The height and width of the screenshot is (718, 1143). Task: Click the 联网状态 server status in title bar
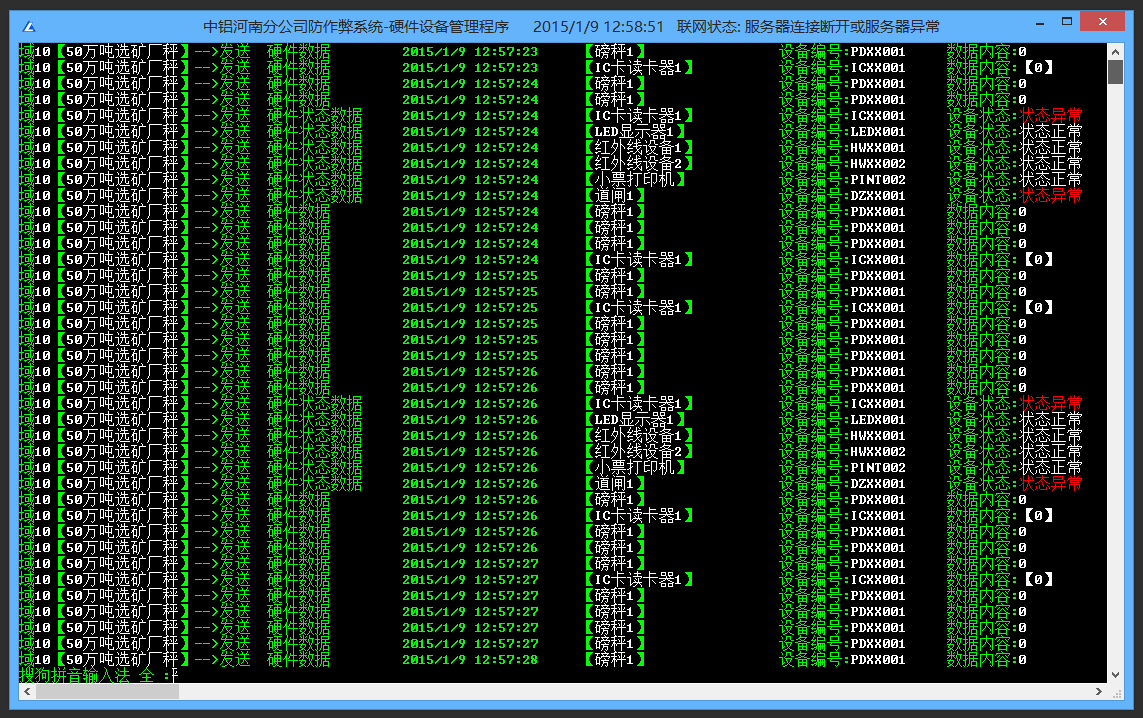808,26
